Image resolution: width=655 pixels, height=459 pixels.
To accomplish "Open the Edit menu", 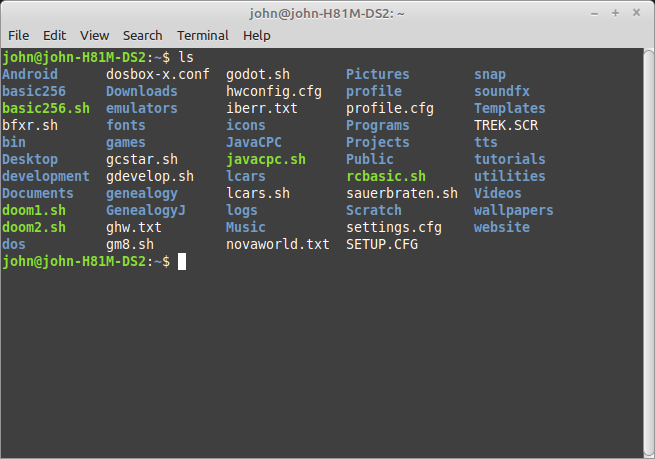I will point(55,35).
